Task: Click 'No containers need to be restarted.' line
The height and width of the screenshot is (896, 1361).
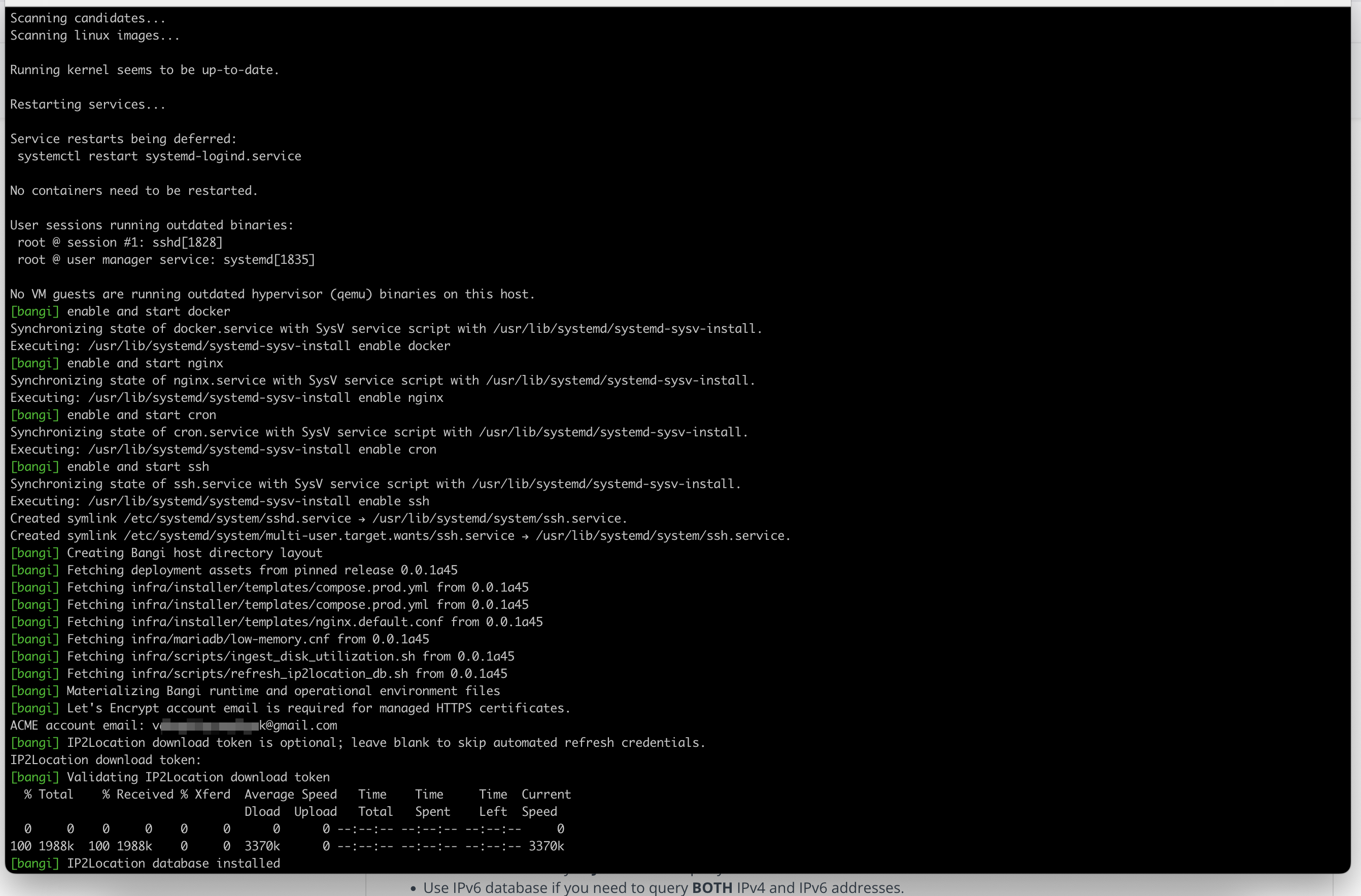Action: point(134,190)
